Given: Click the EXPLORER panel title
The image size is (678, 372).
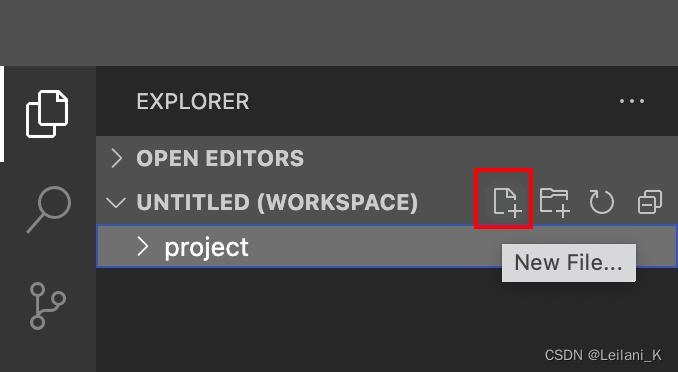Looking at the screenshot, I should (x=193, y=102).
